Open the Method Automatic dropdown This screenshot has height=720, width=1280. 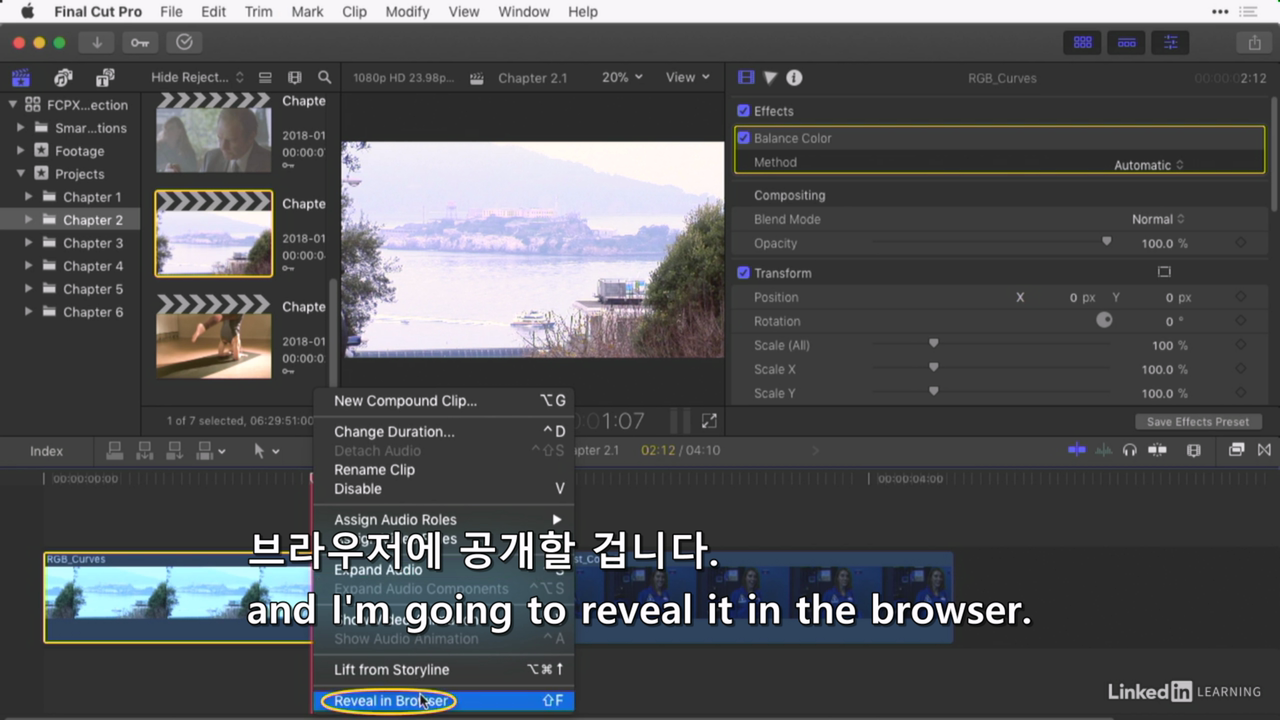[1148, 165]
